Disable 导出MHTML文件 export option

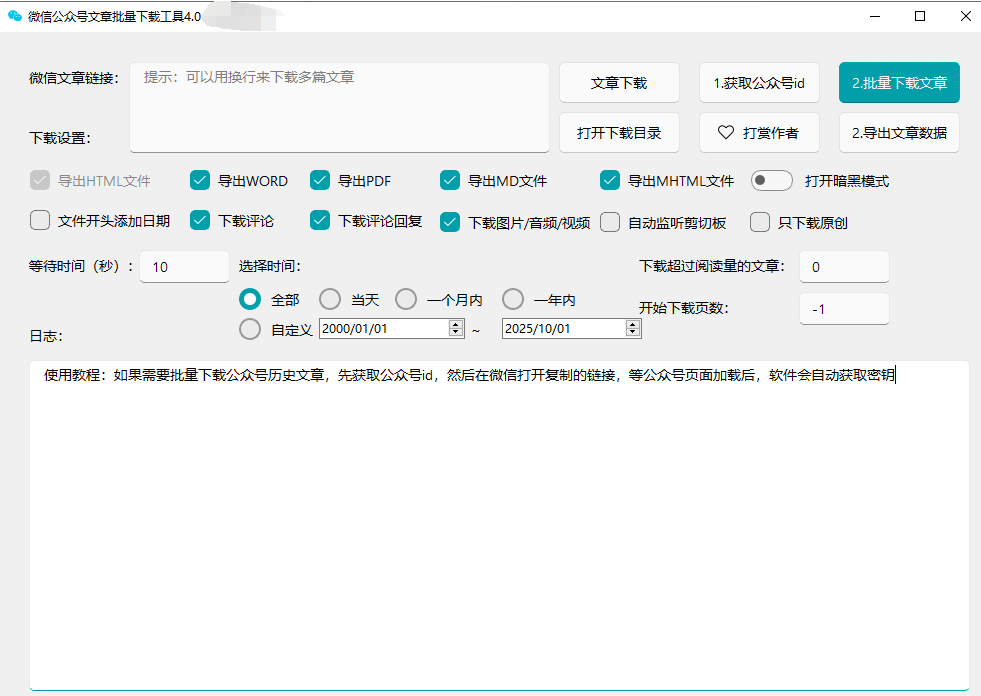(610, 180)
